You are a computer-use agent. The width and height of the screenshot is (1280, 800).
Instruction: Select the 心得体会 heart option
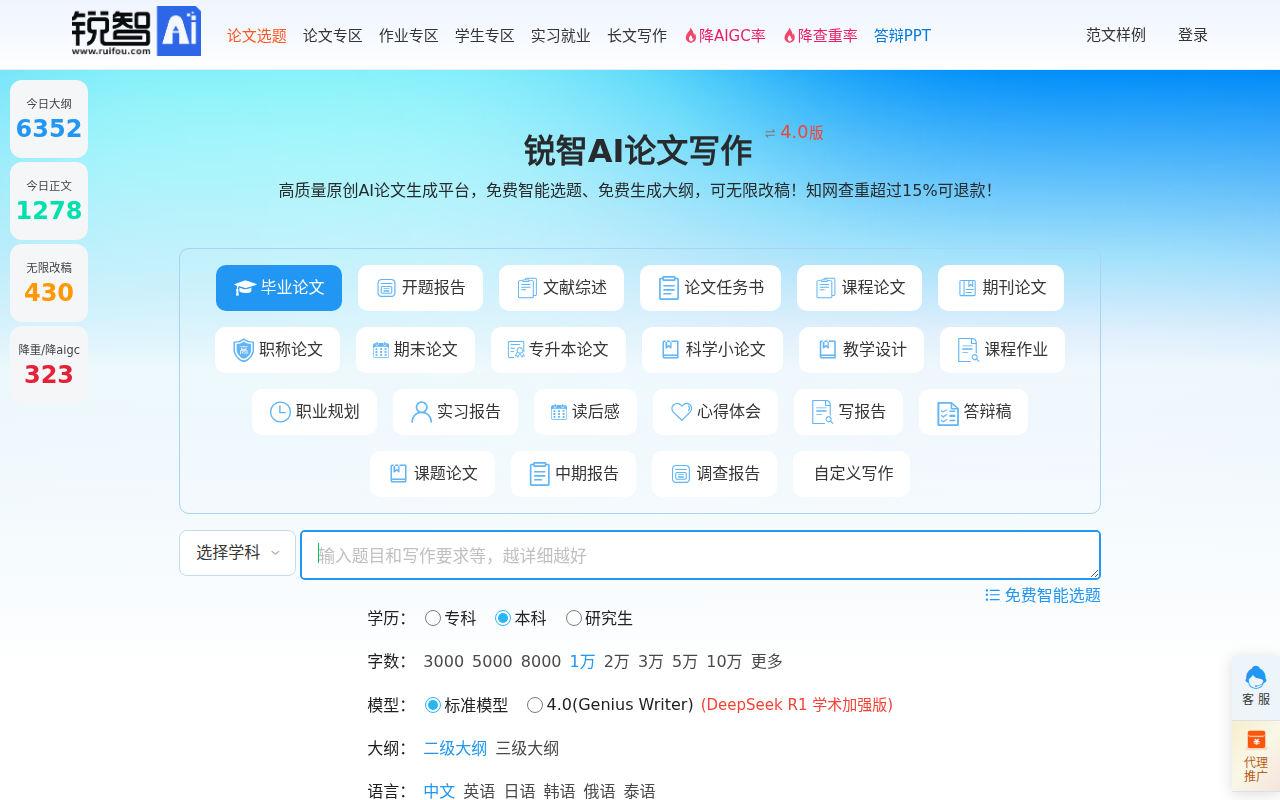pos(715,412)
